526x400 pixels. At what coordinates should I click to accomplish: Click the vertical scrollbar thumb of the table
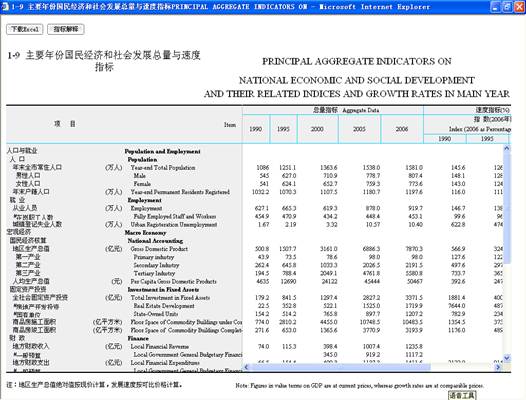pyautogui.click(x=507, y=207)
